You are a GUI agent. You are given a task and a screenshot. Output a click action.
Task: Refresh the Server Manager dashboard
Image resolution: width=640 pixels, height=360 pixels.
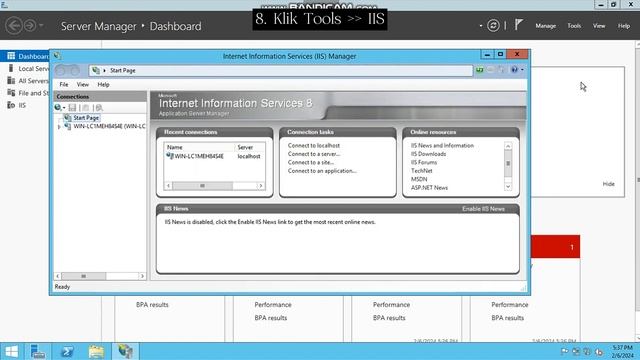point(493,26)
